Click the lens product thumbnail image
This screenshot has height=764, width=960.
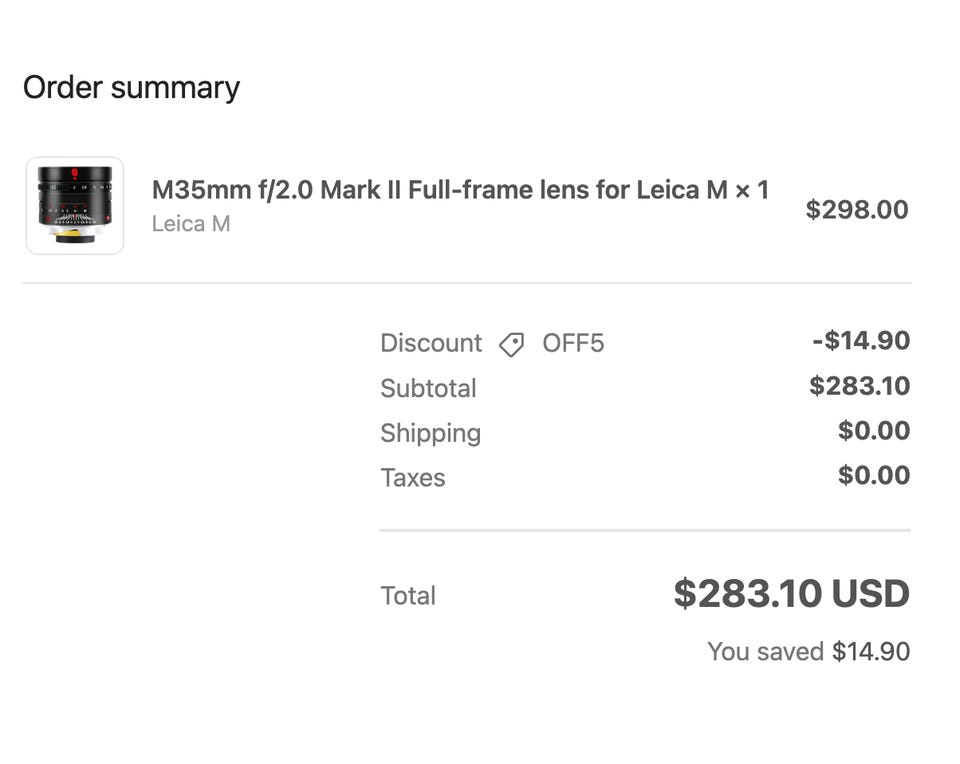point(75,205)
